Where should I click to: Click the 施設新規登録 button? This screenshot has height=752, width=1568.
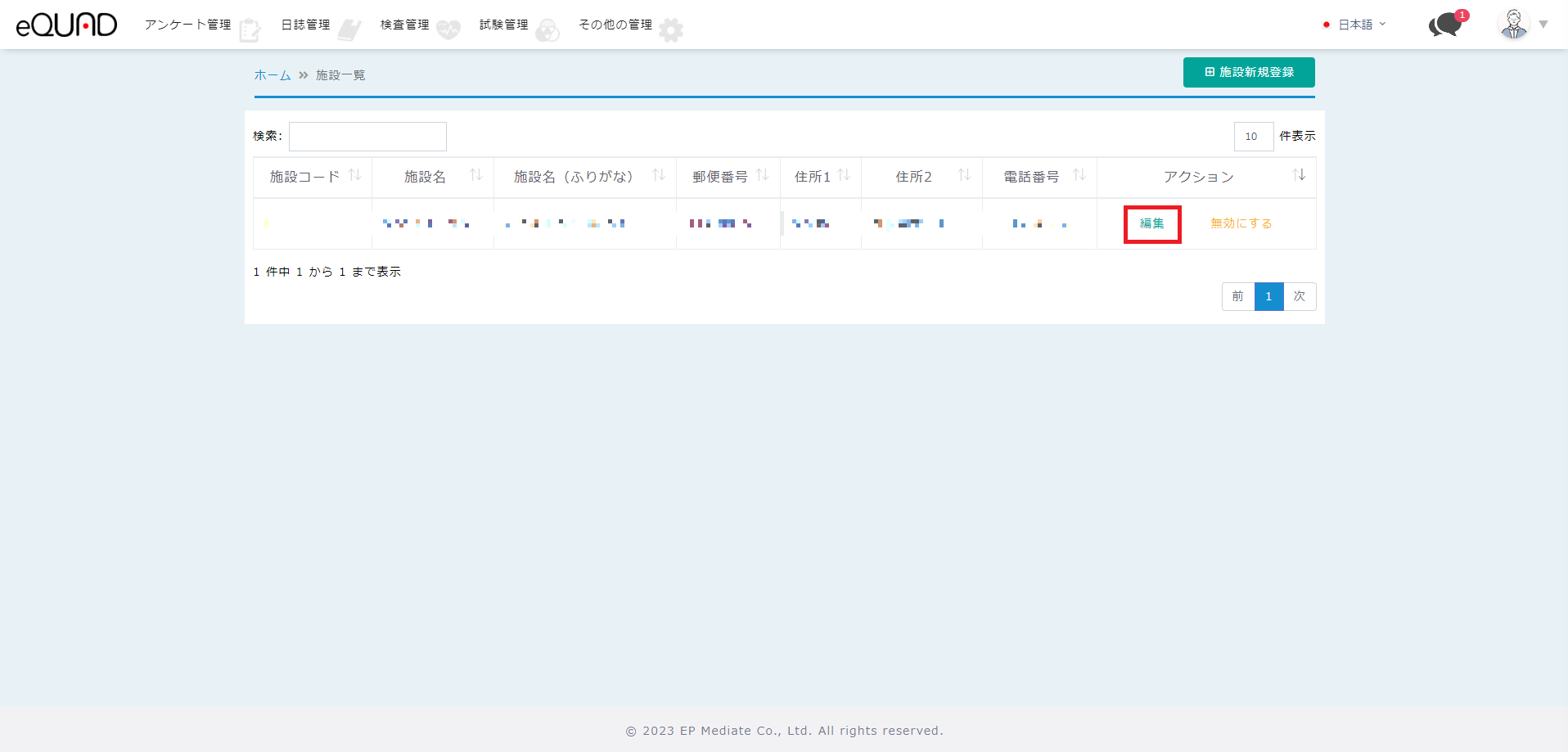pyautogui.click(x=1249, y=72)
